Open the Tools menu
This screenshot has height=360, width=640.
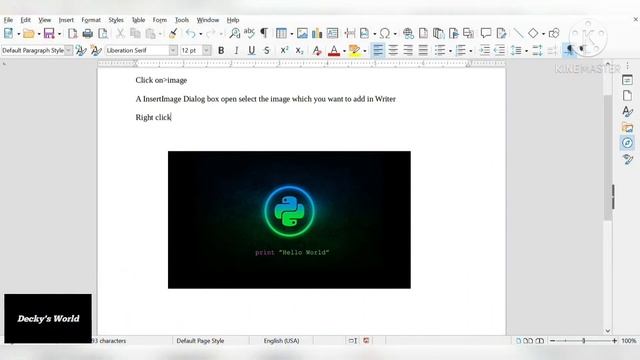[182, 20]
